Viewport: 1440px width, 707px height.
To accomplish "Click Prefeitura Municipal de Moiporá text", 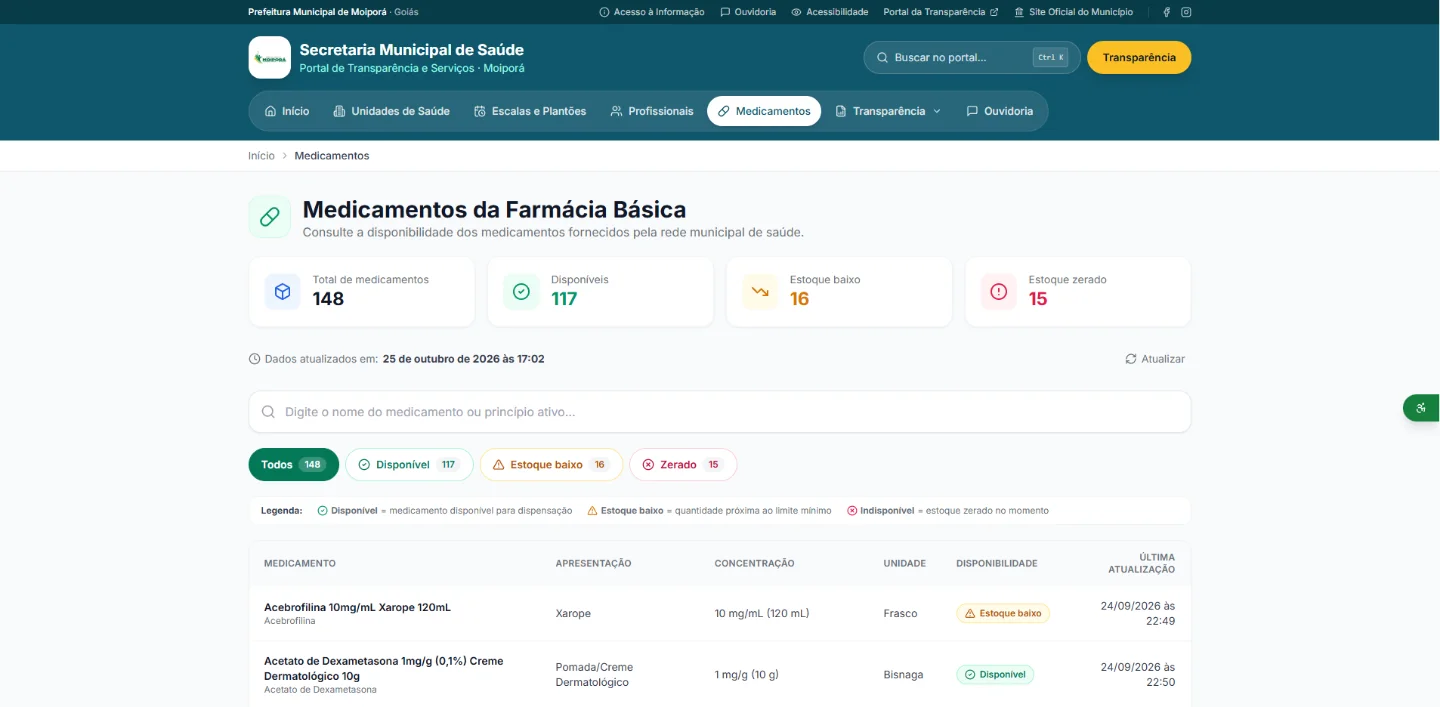I will tap(318, 12).
